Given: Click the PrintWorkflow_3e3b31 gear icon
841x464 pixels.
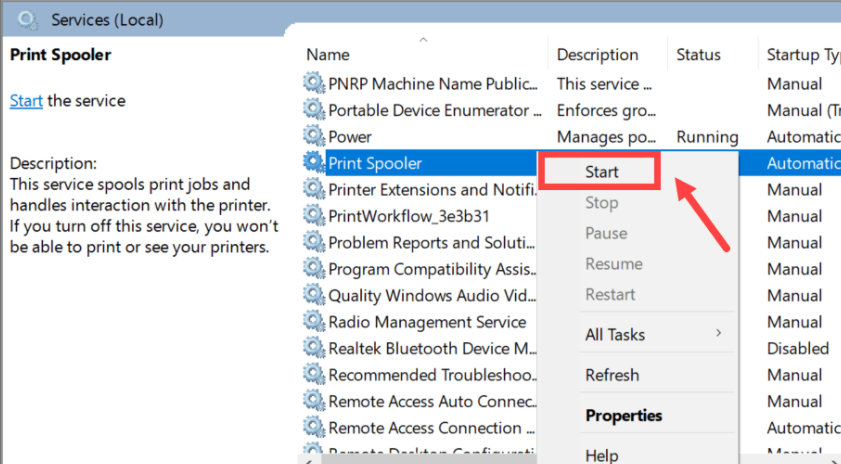Looking at the screenshot, I should click(315, 216).
